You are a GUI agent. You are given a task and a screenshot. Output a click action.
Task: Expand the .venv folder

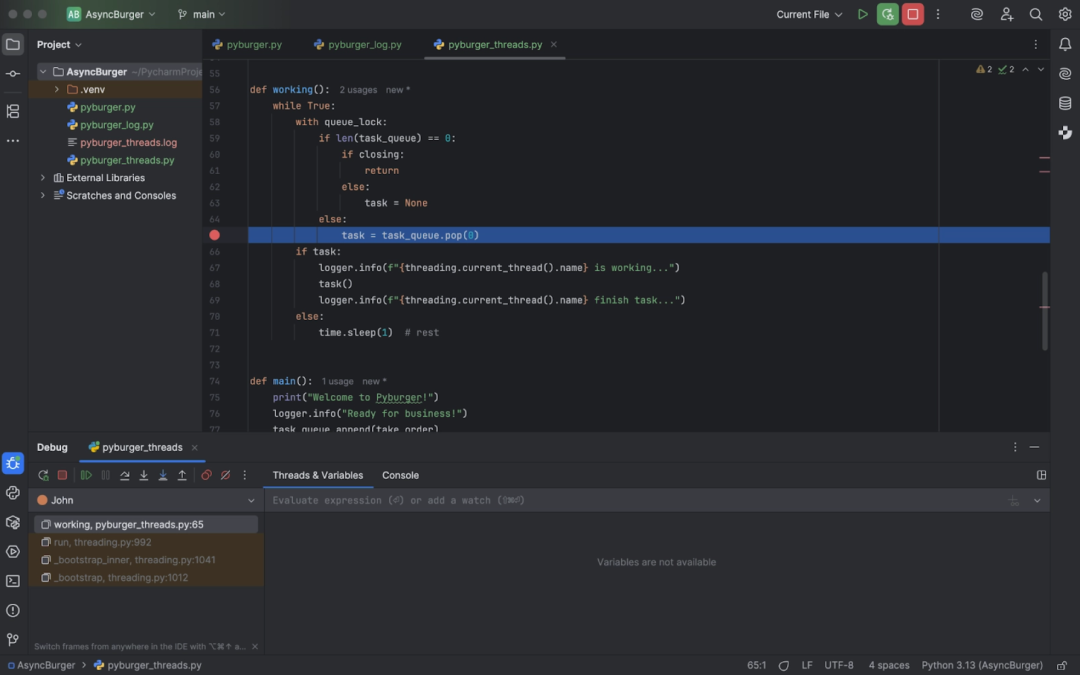coord(56,90)
